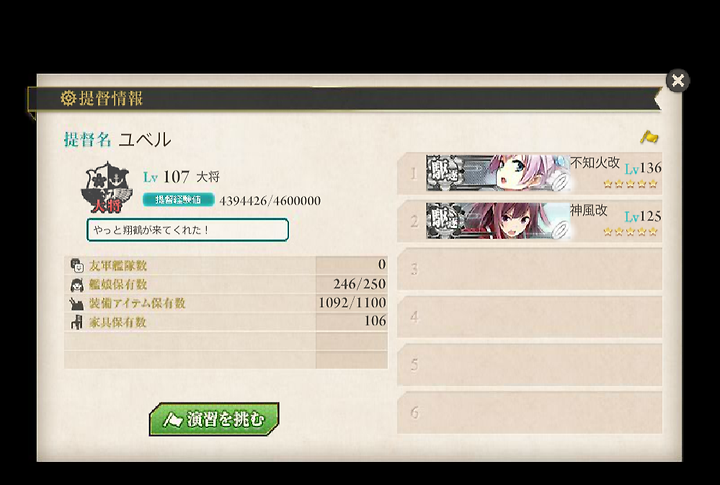Click the furniture count chair icon
The width and height of the screenshot is (720, 485).
pyautogui.click(x=76, y=322)
